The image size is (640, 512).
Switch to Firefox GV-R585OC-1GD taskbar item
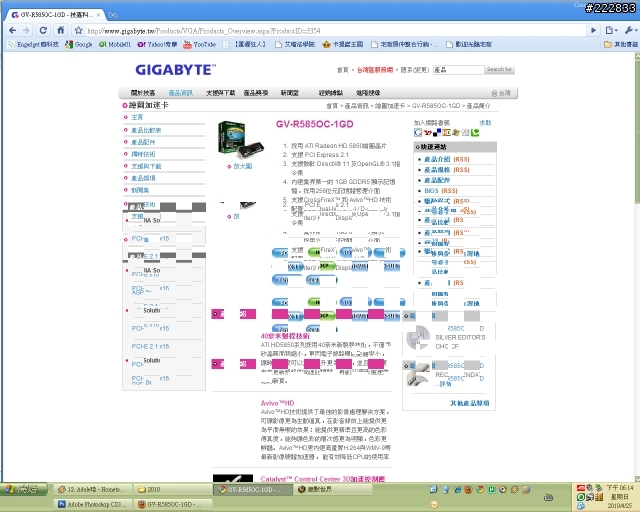[171, 504]
